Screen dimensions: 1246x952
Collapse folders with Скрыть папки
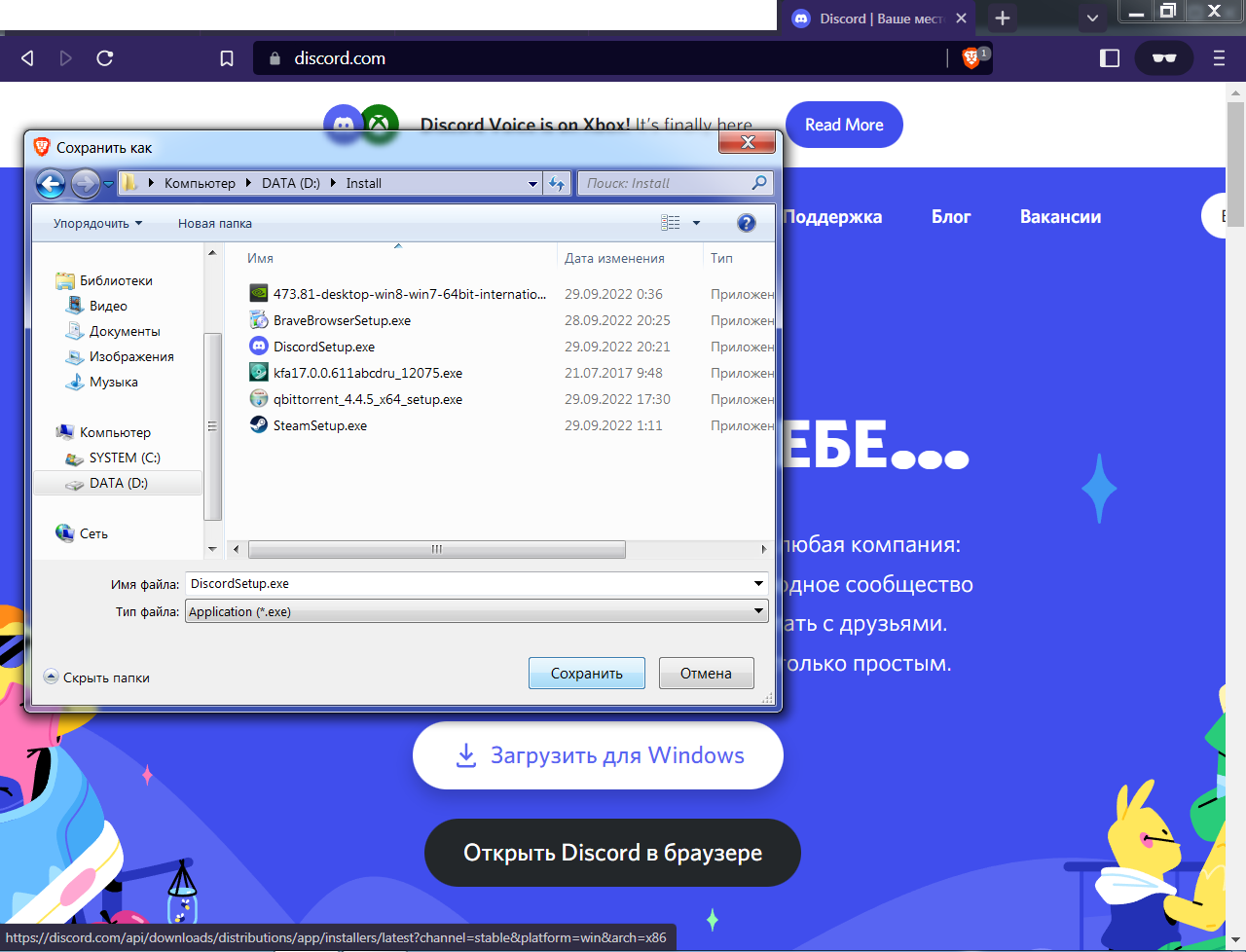click(x=97, y=677)
